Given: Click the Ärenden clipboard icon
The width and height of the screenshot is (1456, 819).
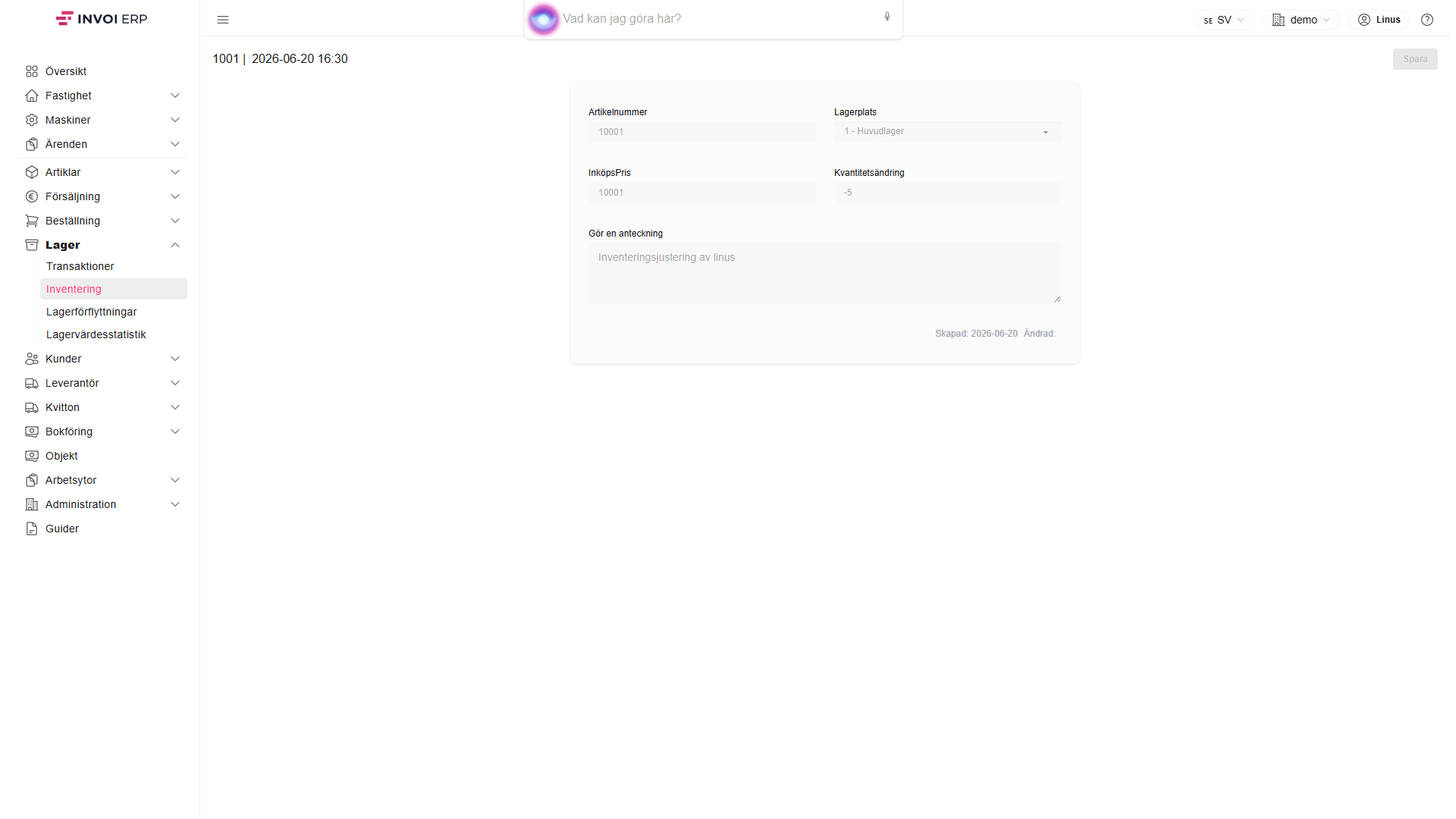Looking at the screenshot, I should coord(32,144).
